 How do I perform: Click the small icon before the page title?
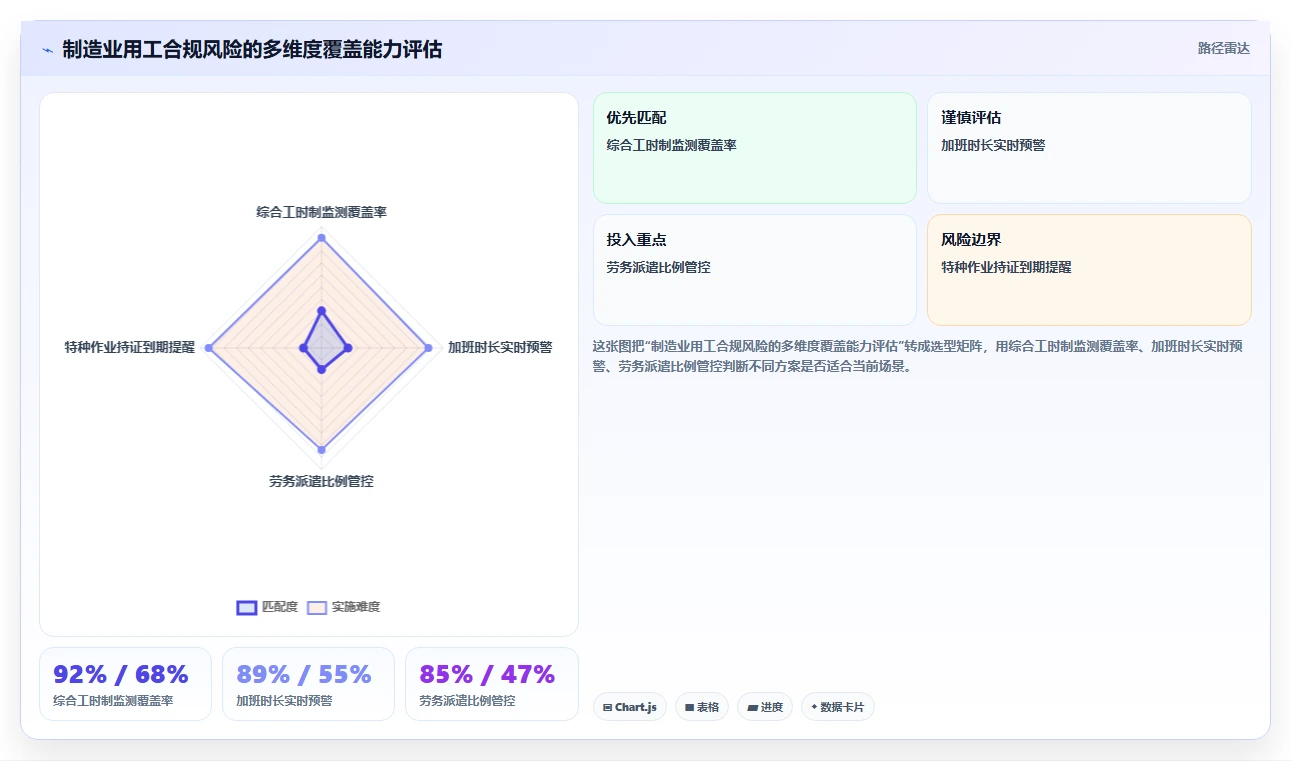[47, 50]
